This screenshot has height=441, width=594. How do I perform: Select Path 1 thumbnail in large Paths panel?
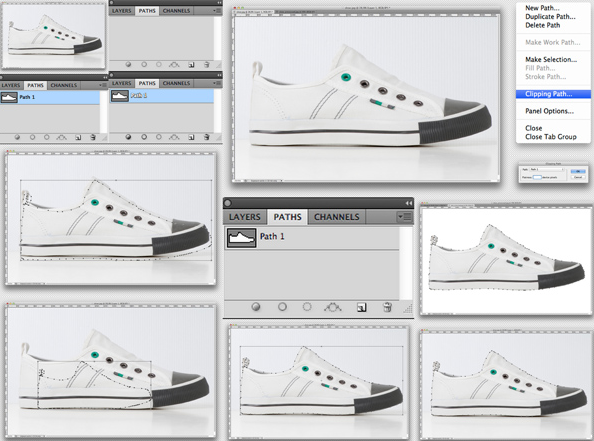click(x=241, y=238)
